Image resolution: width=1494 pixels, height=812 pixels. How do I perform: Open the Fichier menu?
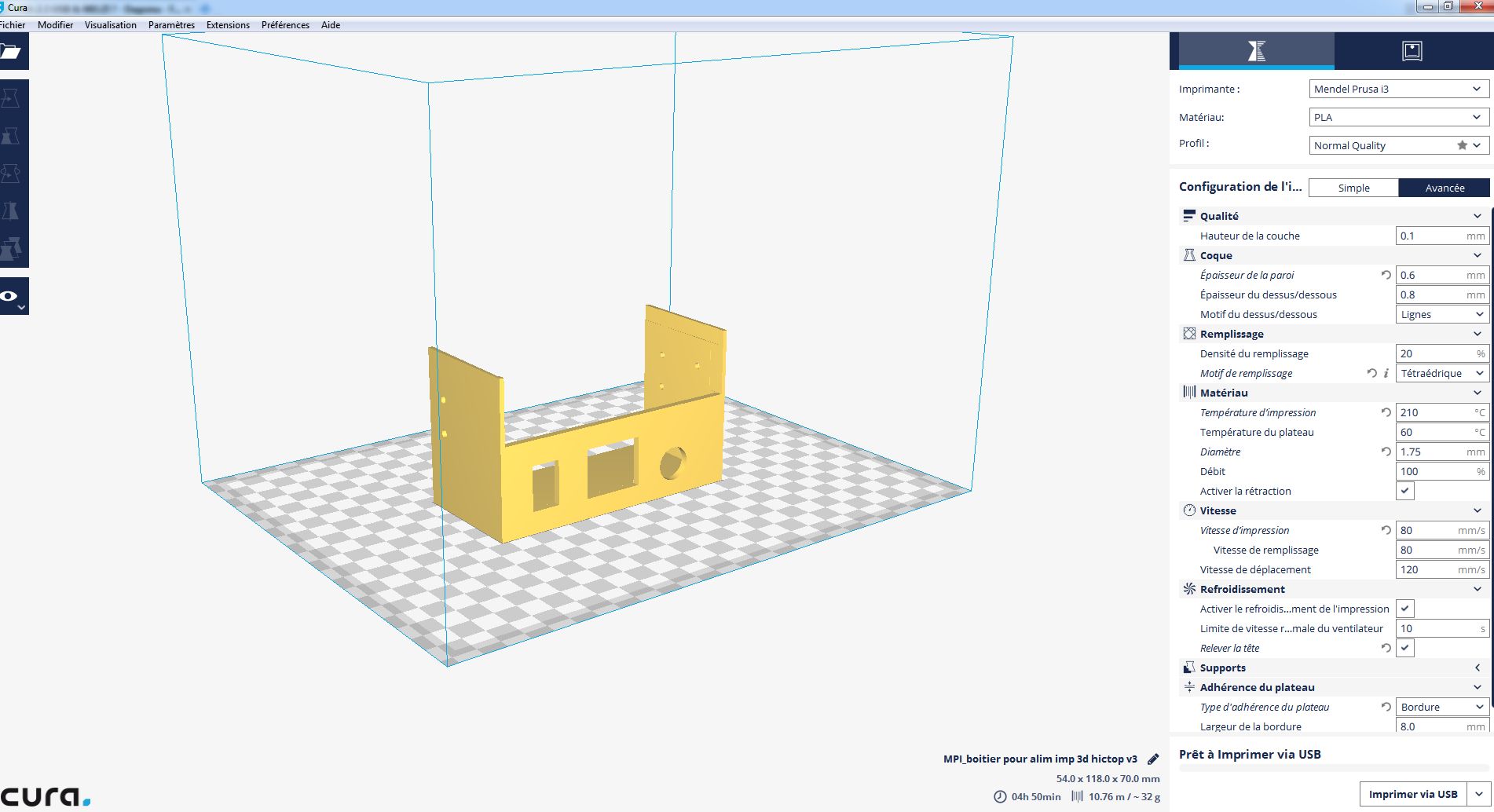13,25
